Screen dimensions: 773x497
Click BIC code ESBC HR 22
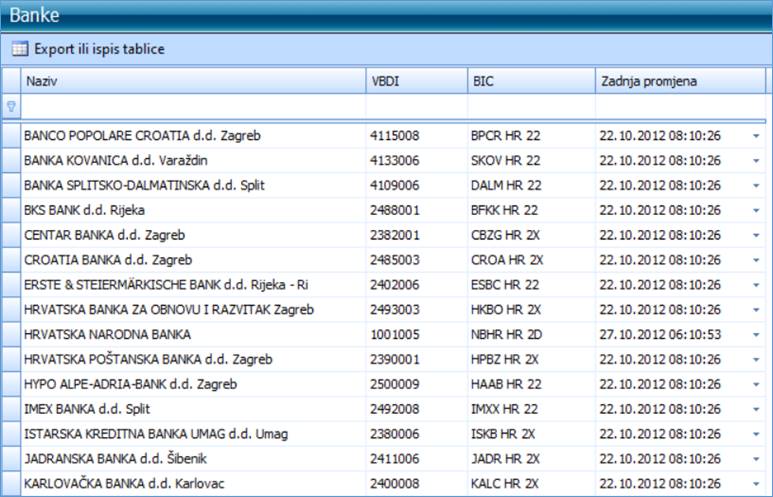[505, 284]
